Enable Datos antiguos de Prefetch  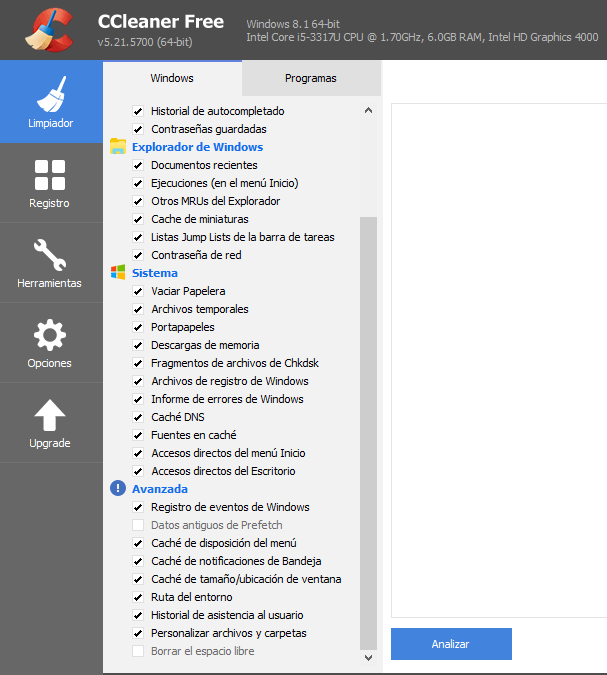pyautogui.click(x=138, y=525)
